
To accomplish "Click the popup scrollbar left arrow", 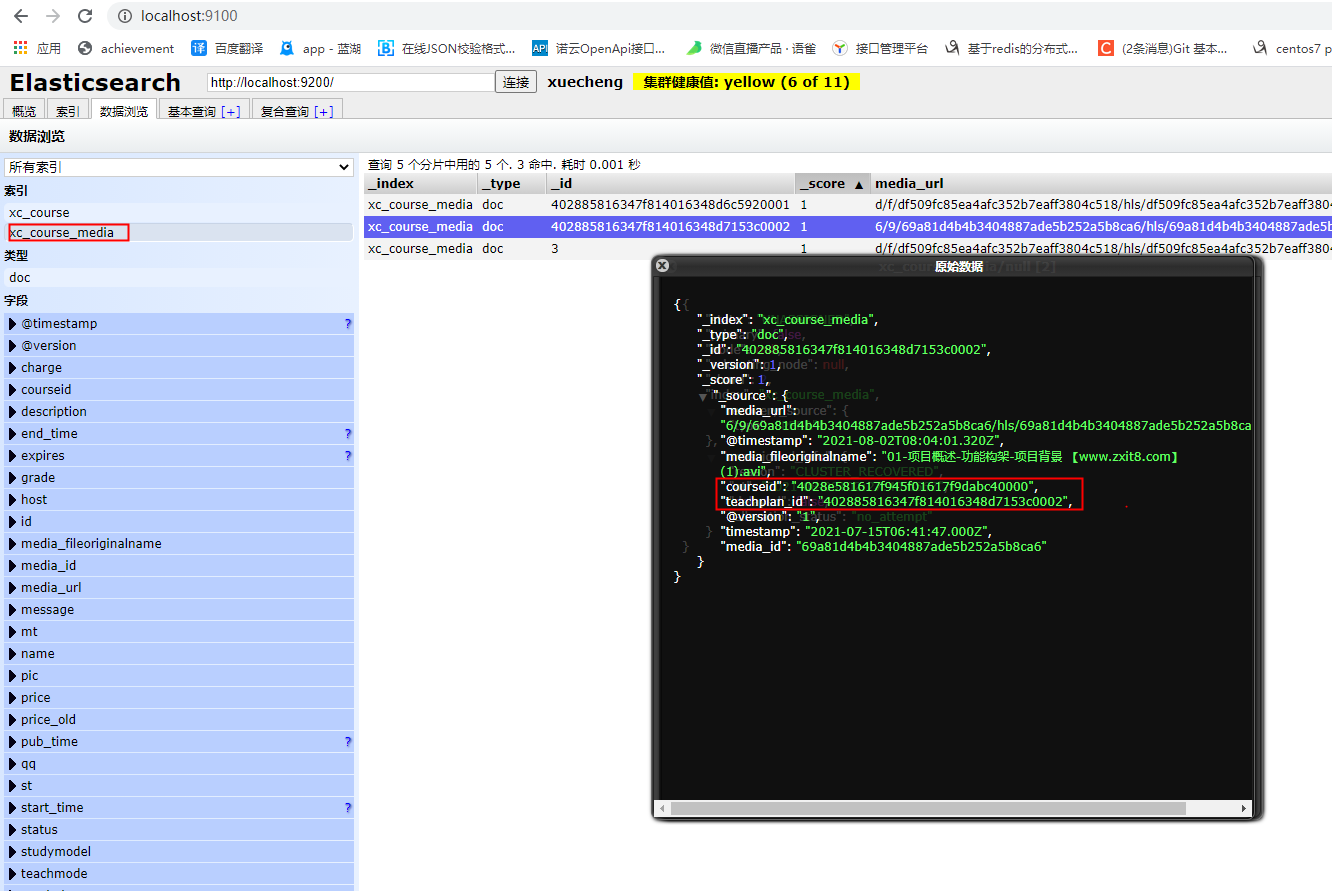I will coord(662,808).
